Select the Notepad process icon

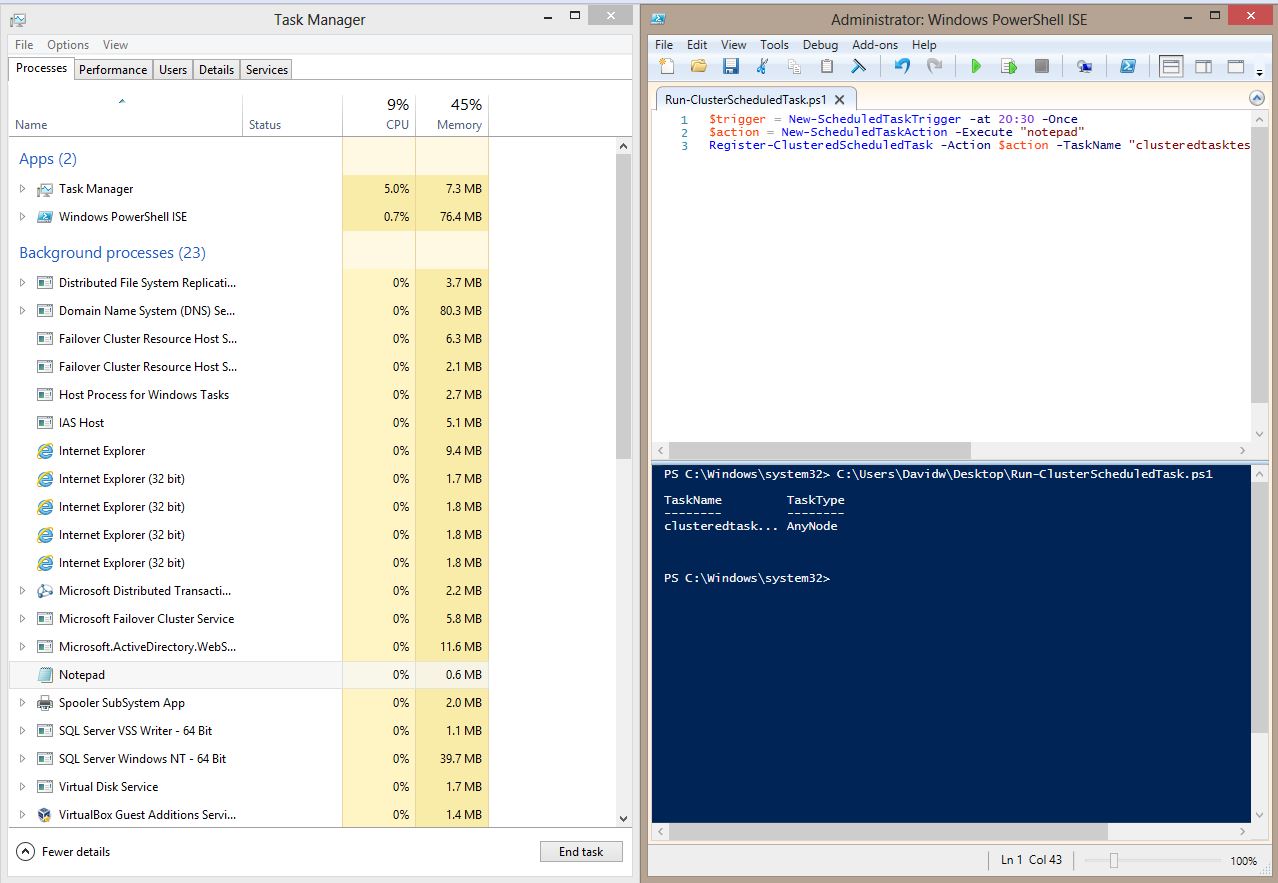[x=45, y=675]
